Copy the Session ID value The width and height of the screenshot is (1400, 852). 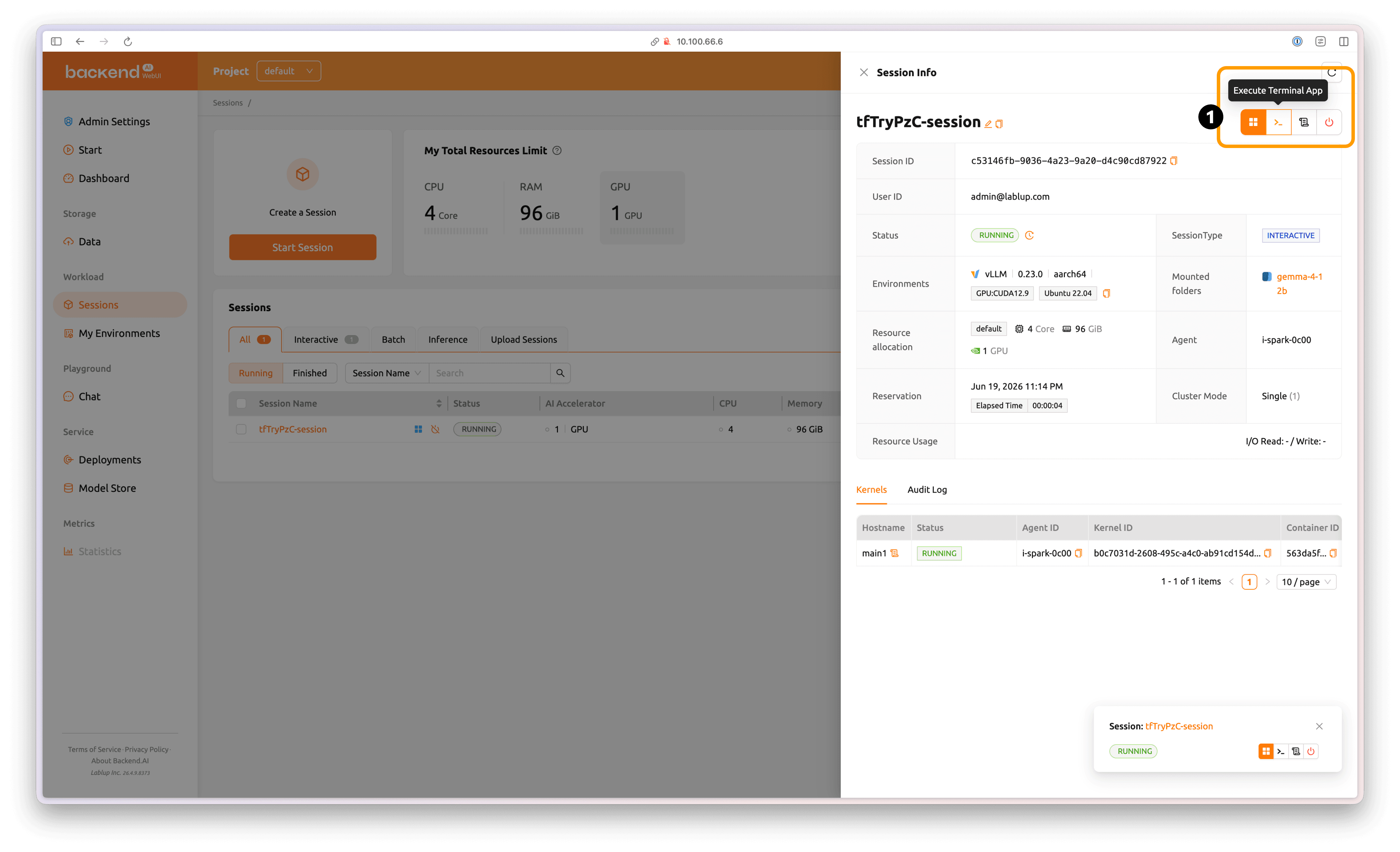click(x=1174, y=161)
